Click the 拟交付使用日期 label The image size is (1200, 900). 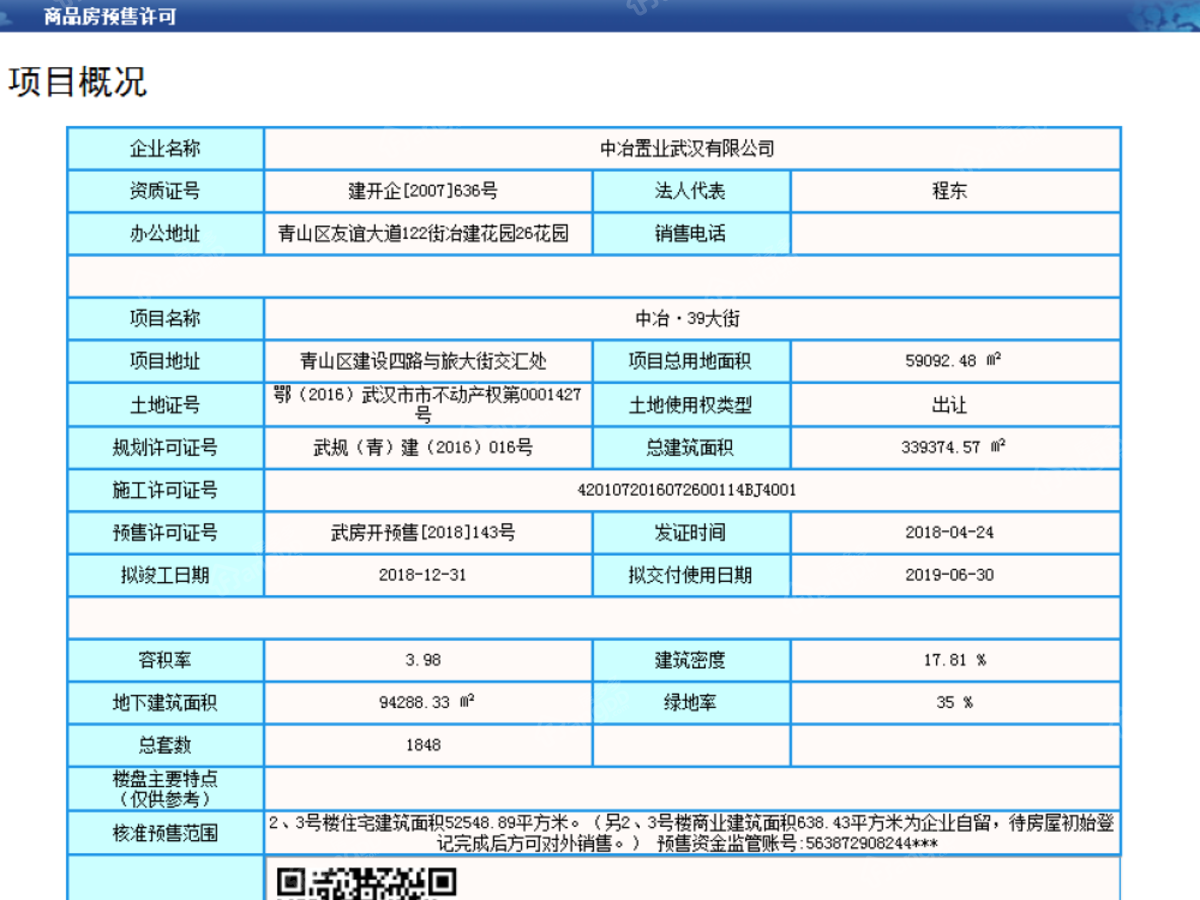coord(691,575)
